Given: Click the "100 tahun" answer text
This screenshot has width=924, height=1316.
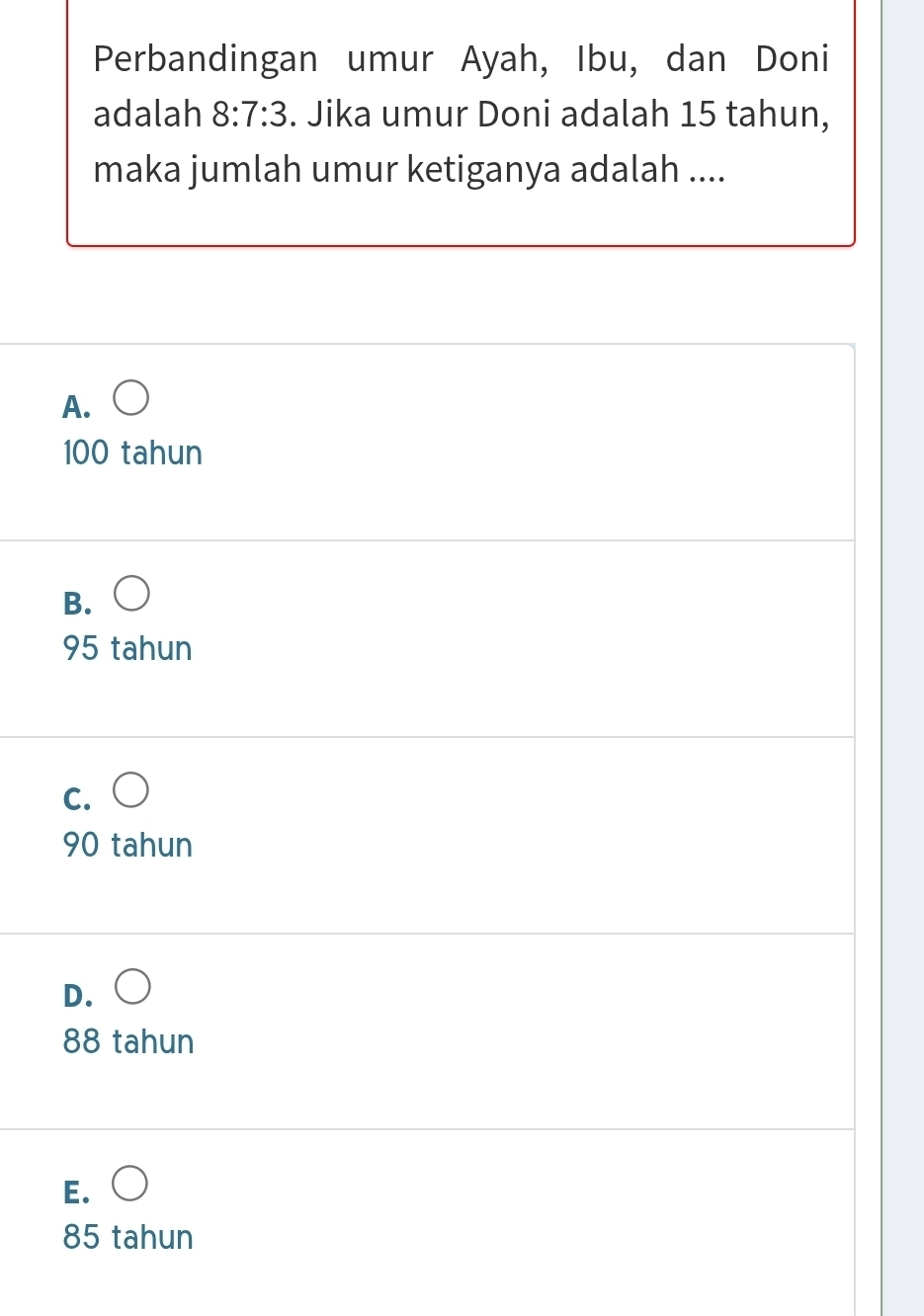Looking at the screenshot, I should (132, 453).
